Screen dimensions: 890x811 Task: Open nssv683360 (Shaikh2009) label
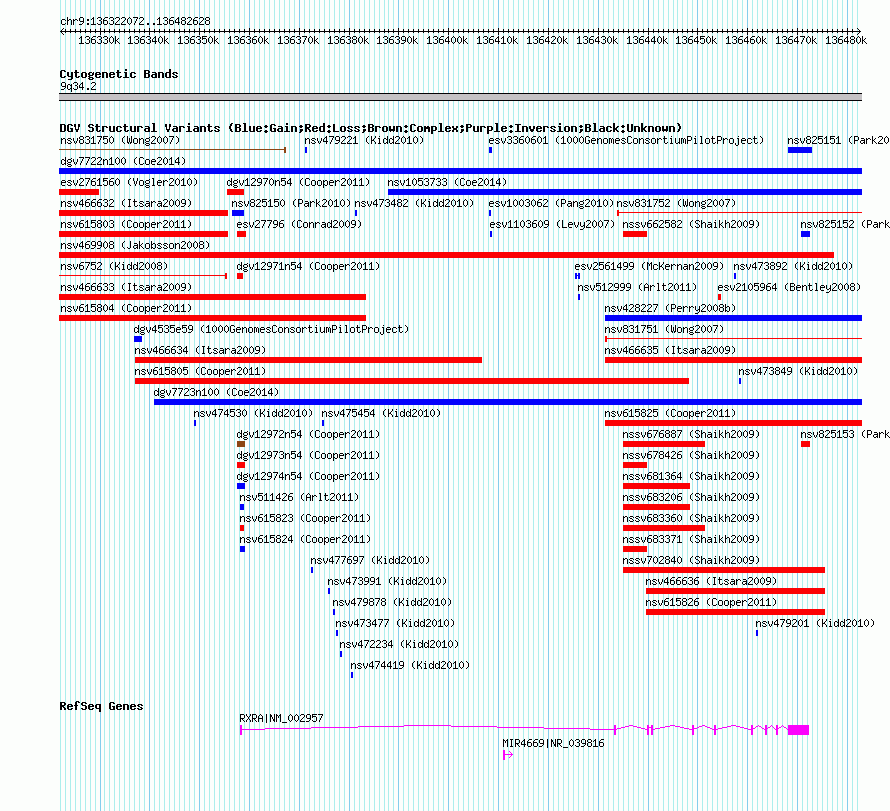pyautogui.click(x=691, y=518)
